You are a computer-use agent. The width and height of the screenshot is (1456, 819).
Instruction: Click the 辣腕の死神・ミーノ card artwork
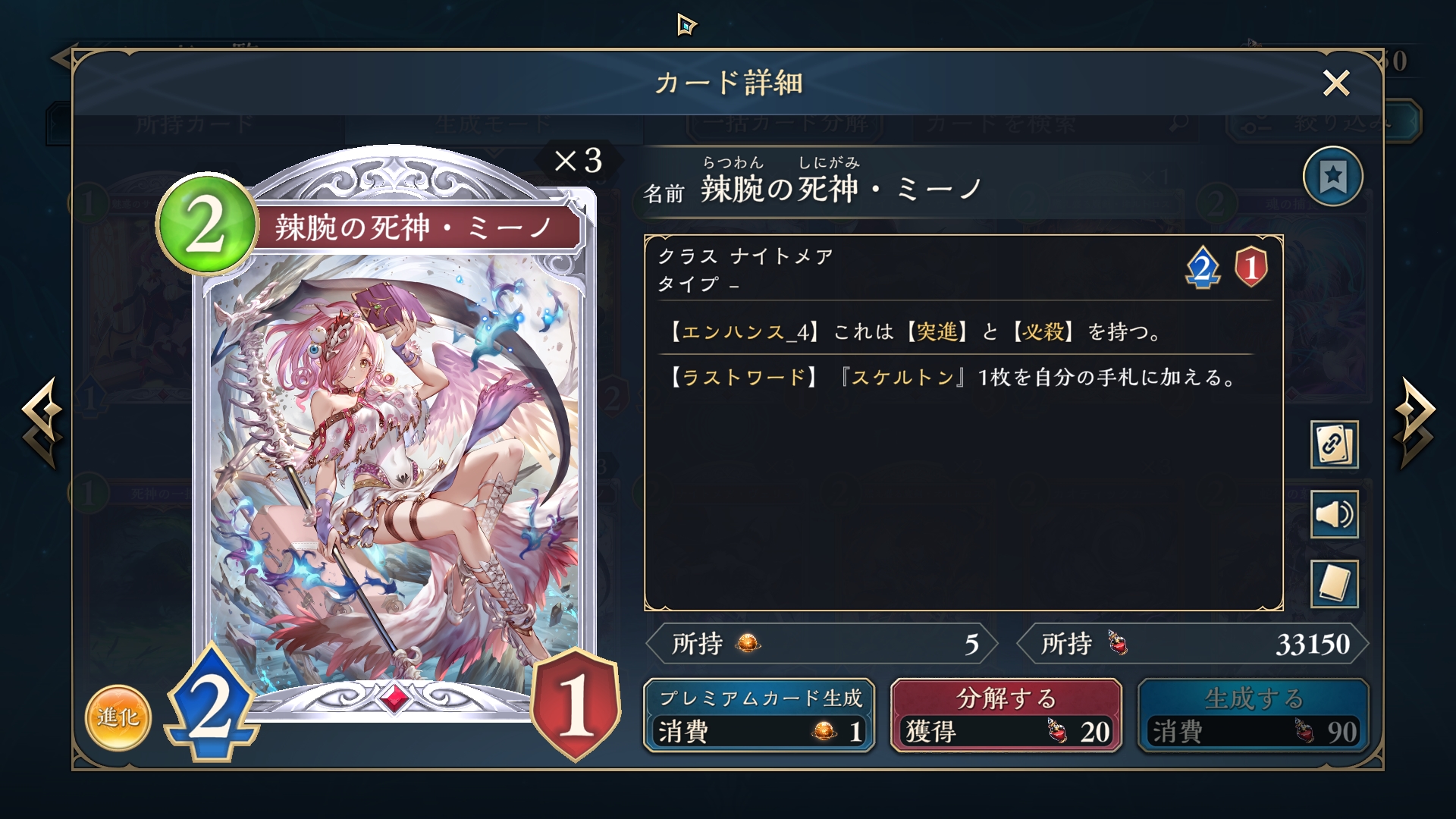pos(393,470)
